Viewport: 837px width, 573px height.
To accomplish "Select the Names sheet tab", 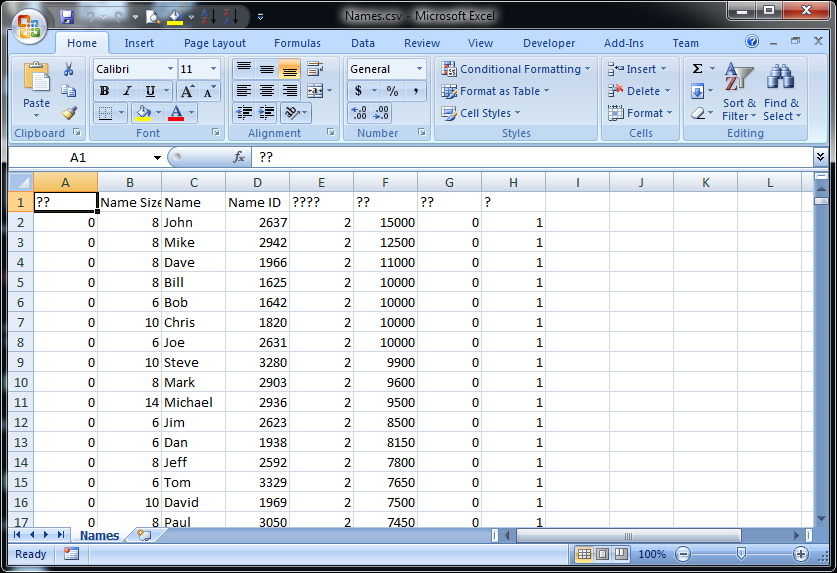I will pos(99,535).
